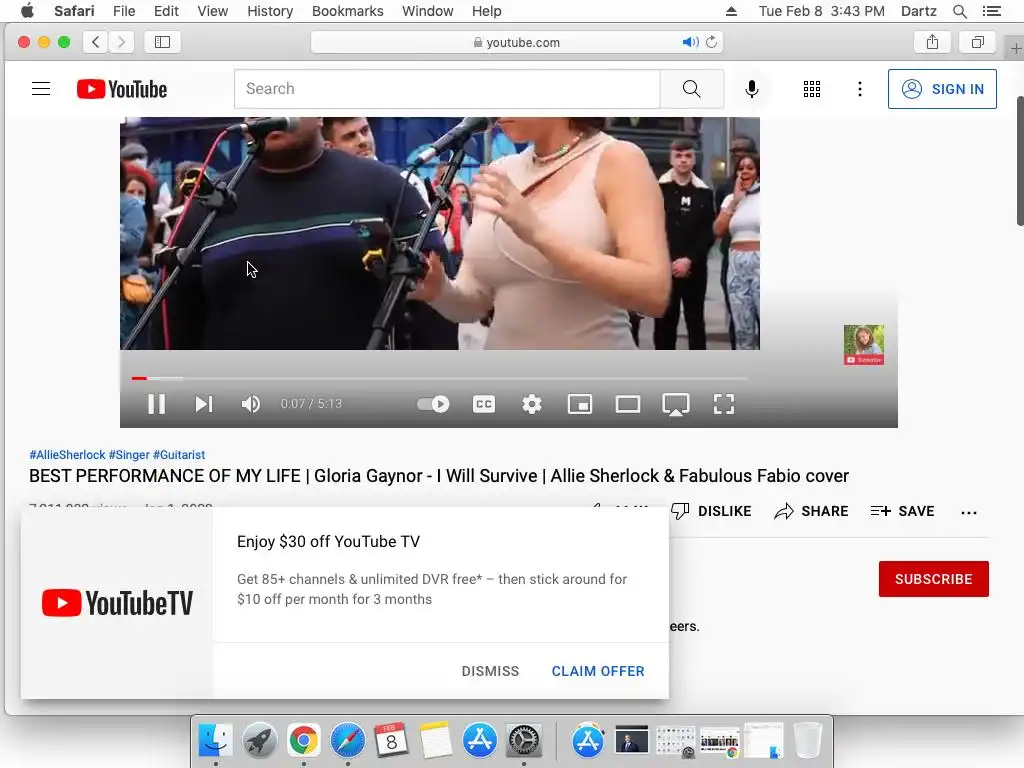Screen dimensions: 1024x768
Task: Click the channel subscribe watermark thumbnail
Action: point(863,344)
